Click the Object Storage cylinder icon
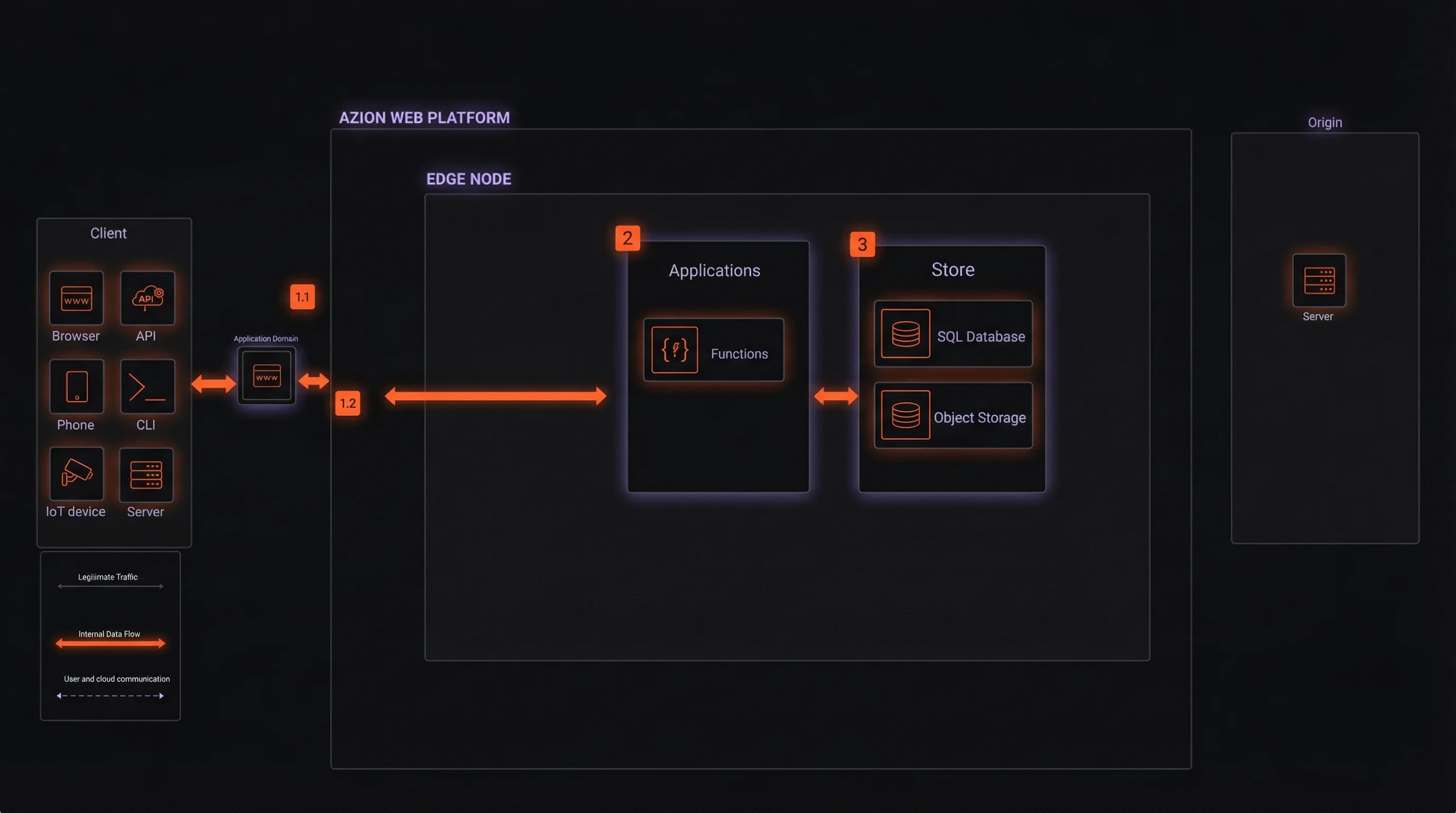This screenshot has width=1456, height=813. point(905,414)
